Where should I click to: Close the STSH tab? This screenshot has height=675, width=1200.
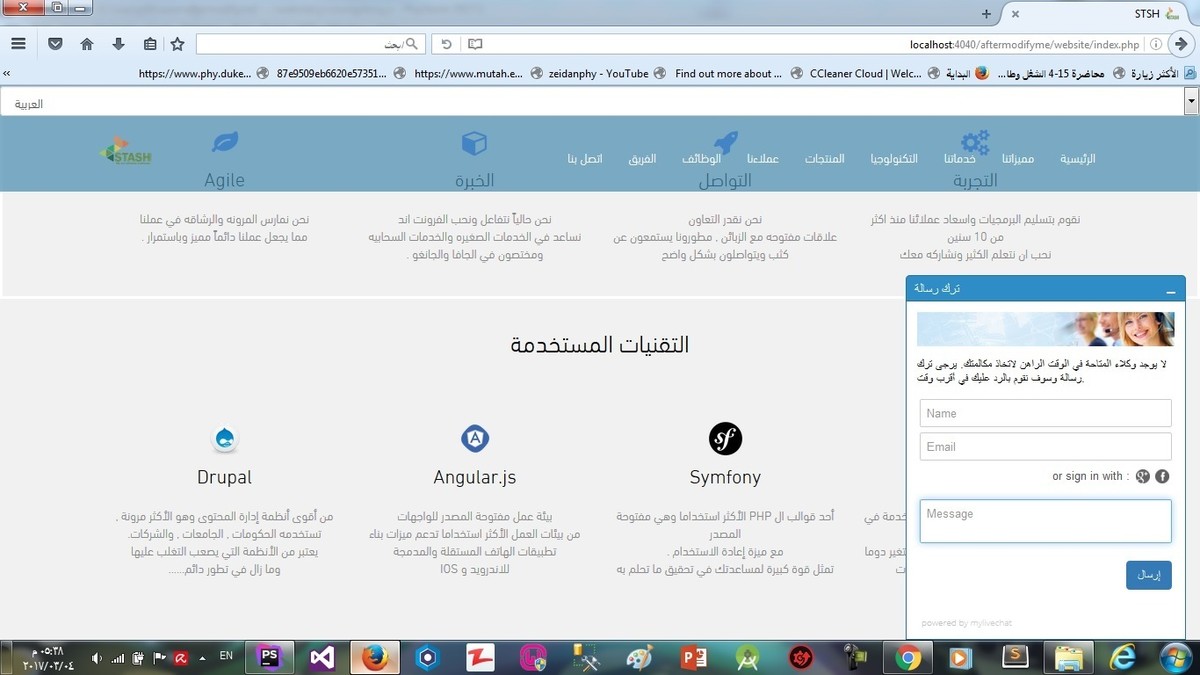coord(1016,14)
